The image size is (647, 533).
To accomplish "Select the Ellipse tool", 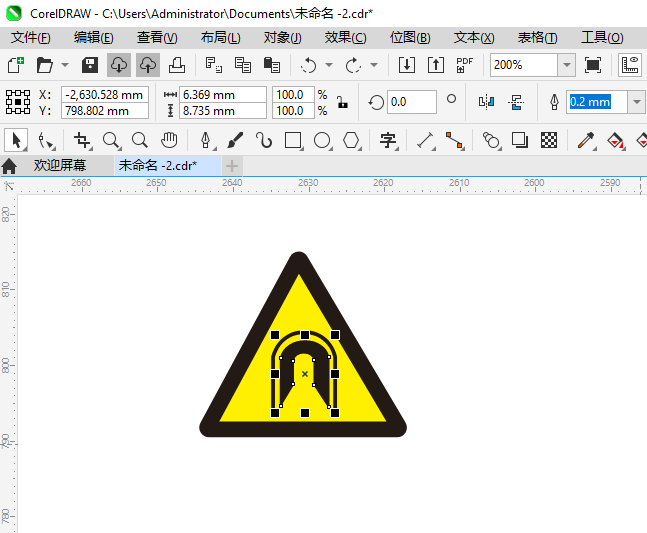I will (323, 141).
